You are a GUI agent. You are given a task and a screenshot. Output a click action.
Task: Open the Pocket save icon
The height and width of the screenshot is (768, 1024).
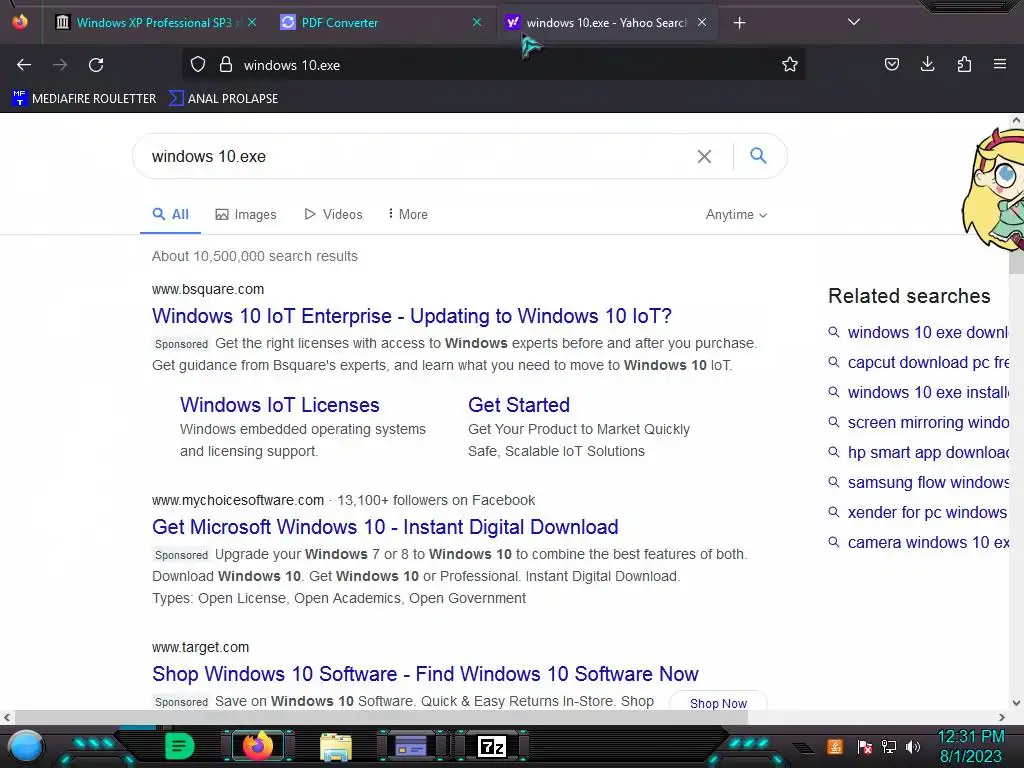click(x=892, y=65)
